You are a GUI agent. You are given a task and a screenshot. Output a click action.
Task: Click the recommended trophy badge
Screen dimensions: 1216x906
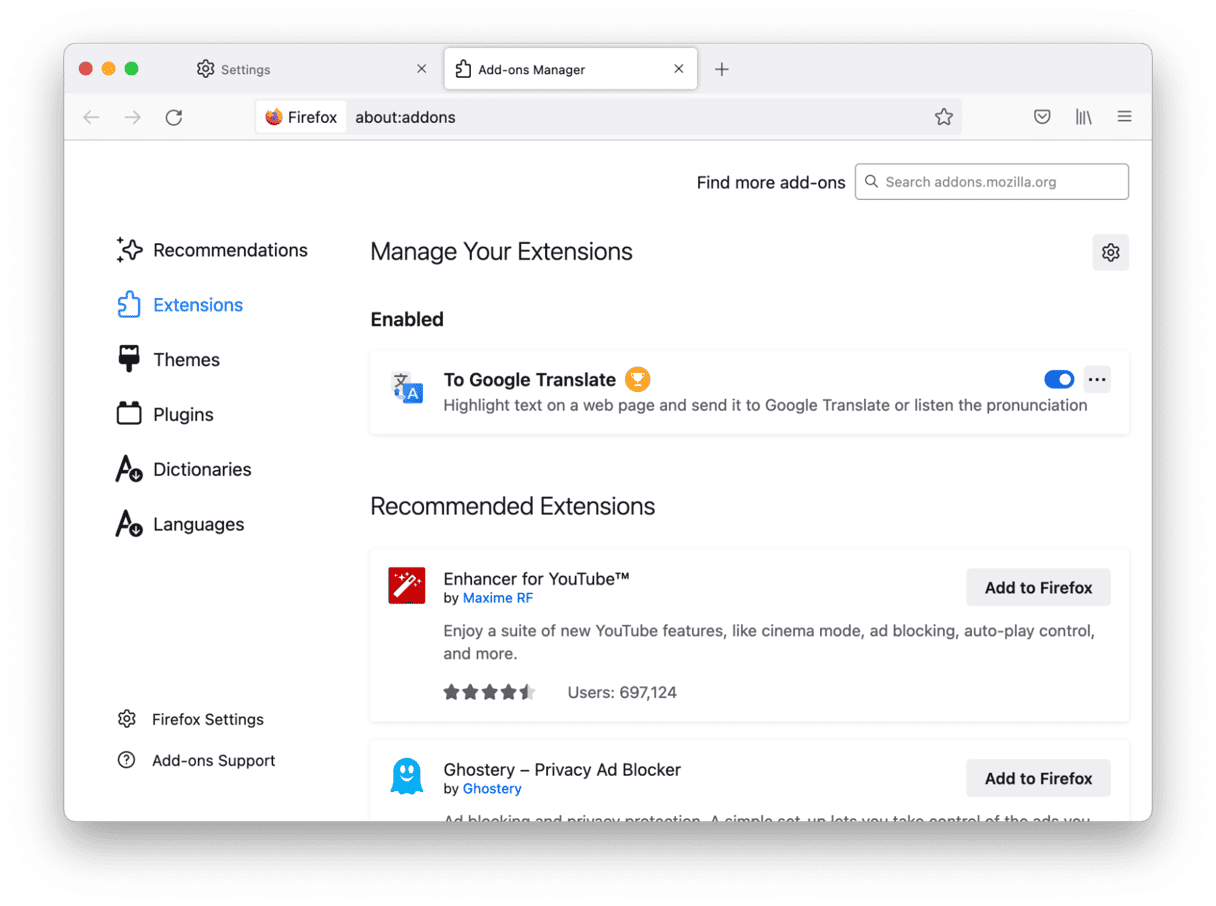tap(637, 379)
